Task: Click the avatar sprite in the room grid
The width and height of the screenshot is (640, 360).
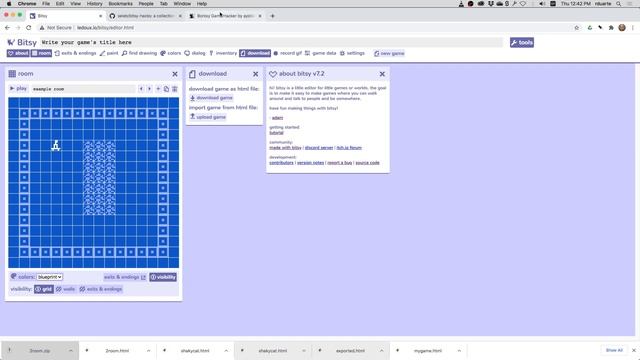Action: pyautogui.click(x=56, y=146)
